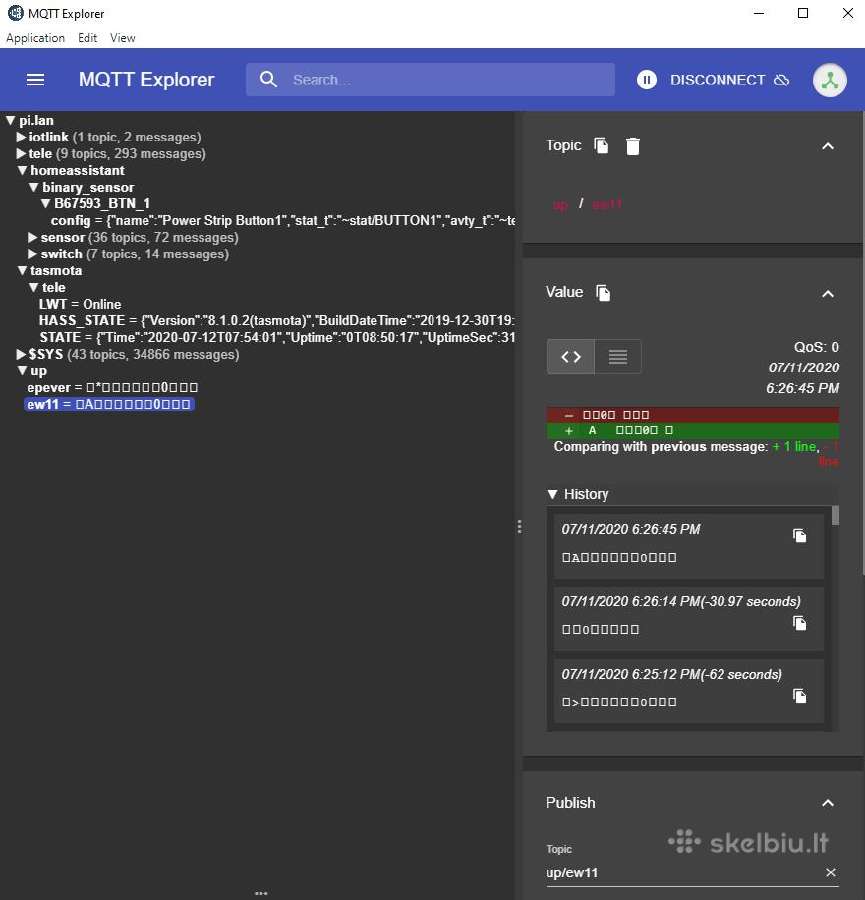The image size is (865, 900).
Task: Select the LWT = Online row
Action: (x=80, y=304)
